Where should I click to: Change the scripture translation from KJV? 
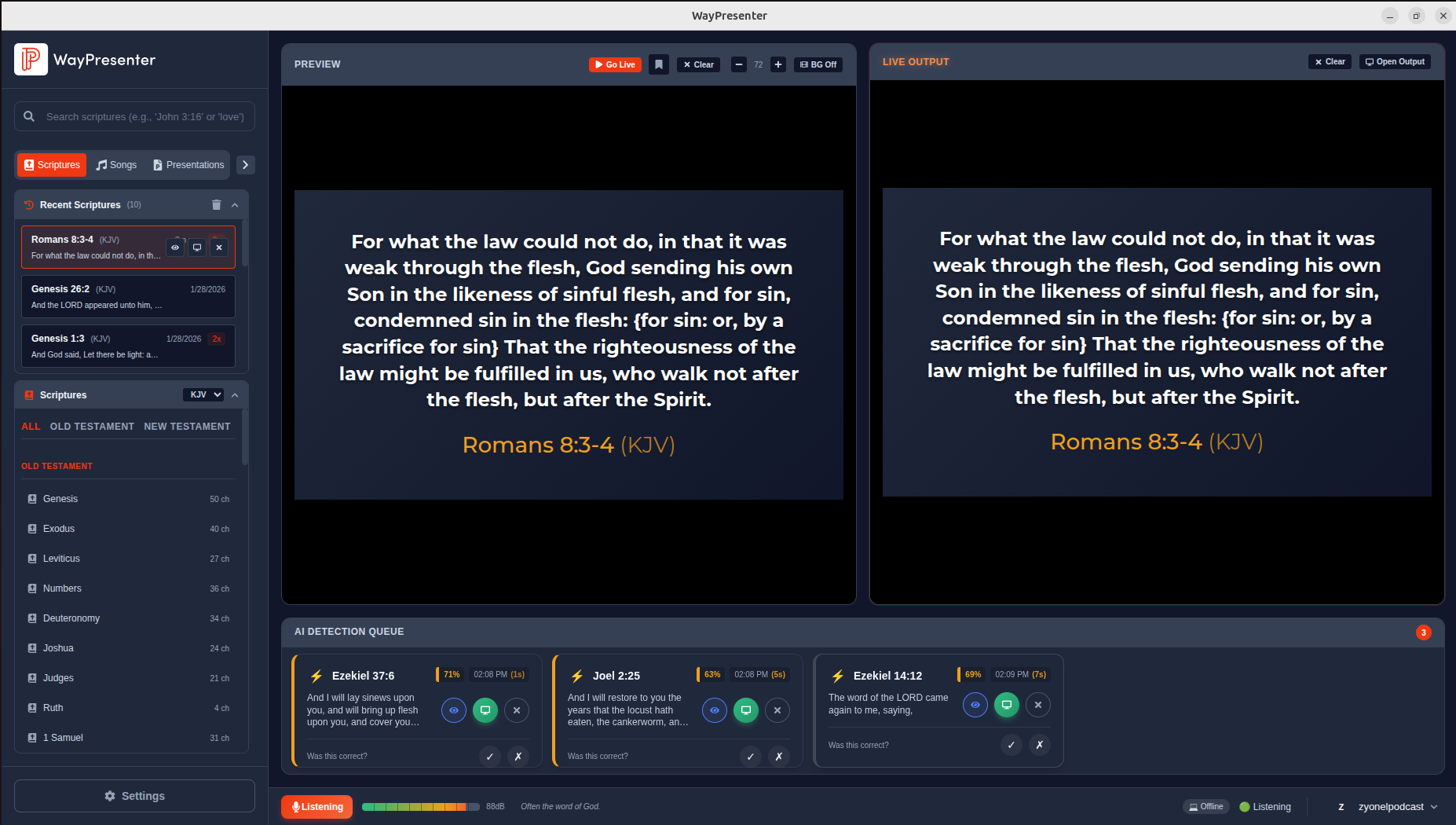(x=203, y=394)
